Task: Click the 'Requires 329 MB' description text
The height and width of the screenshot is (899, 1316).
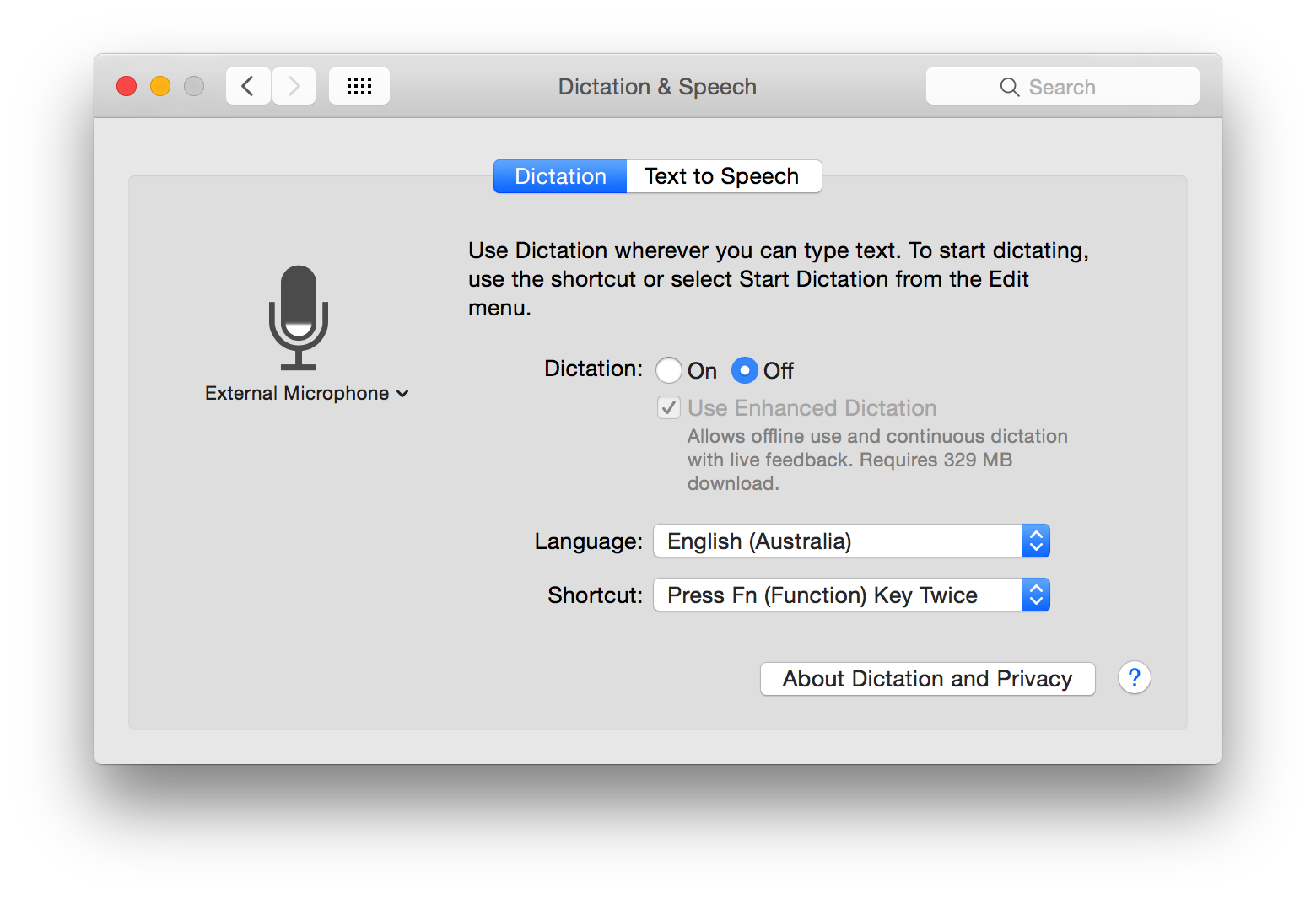Action: [x=936, y=460]
